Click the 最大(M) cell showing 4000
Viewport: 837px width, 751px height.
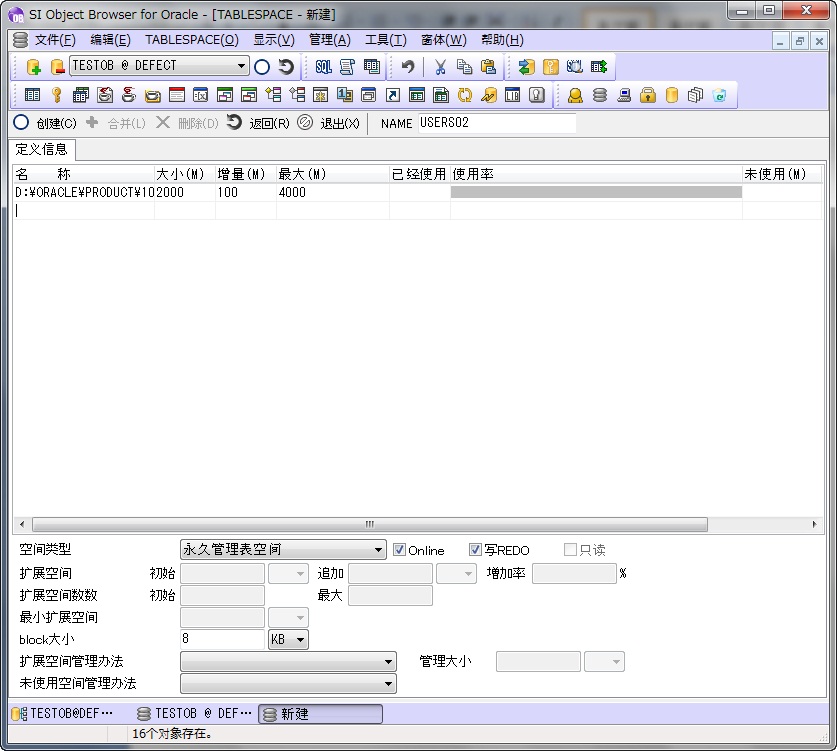point(333,192)
